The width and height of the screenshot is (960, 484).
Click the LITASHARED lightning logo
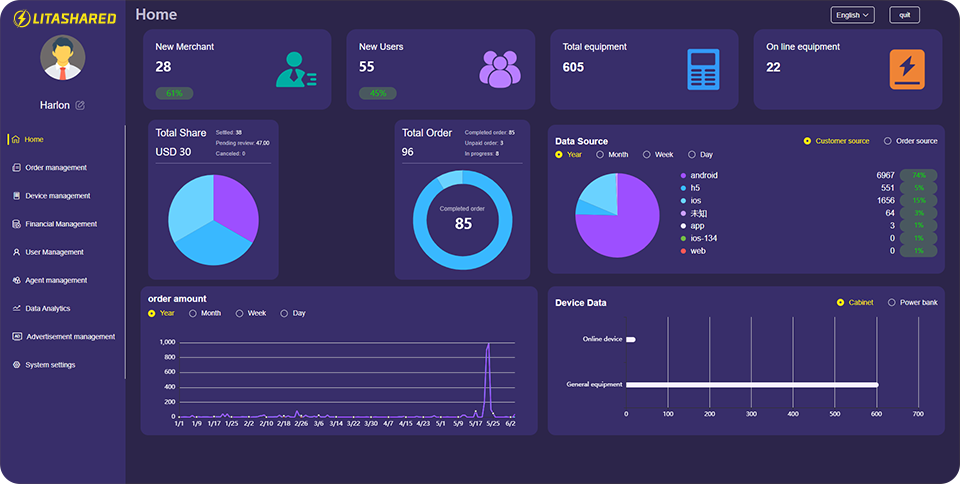19,18
